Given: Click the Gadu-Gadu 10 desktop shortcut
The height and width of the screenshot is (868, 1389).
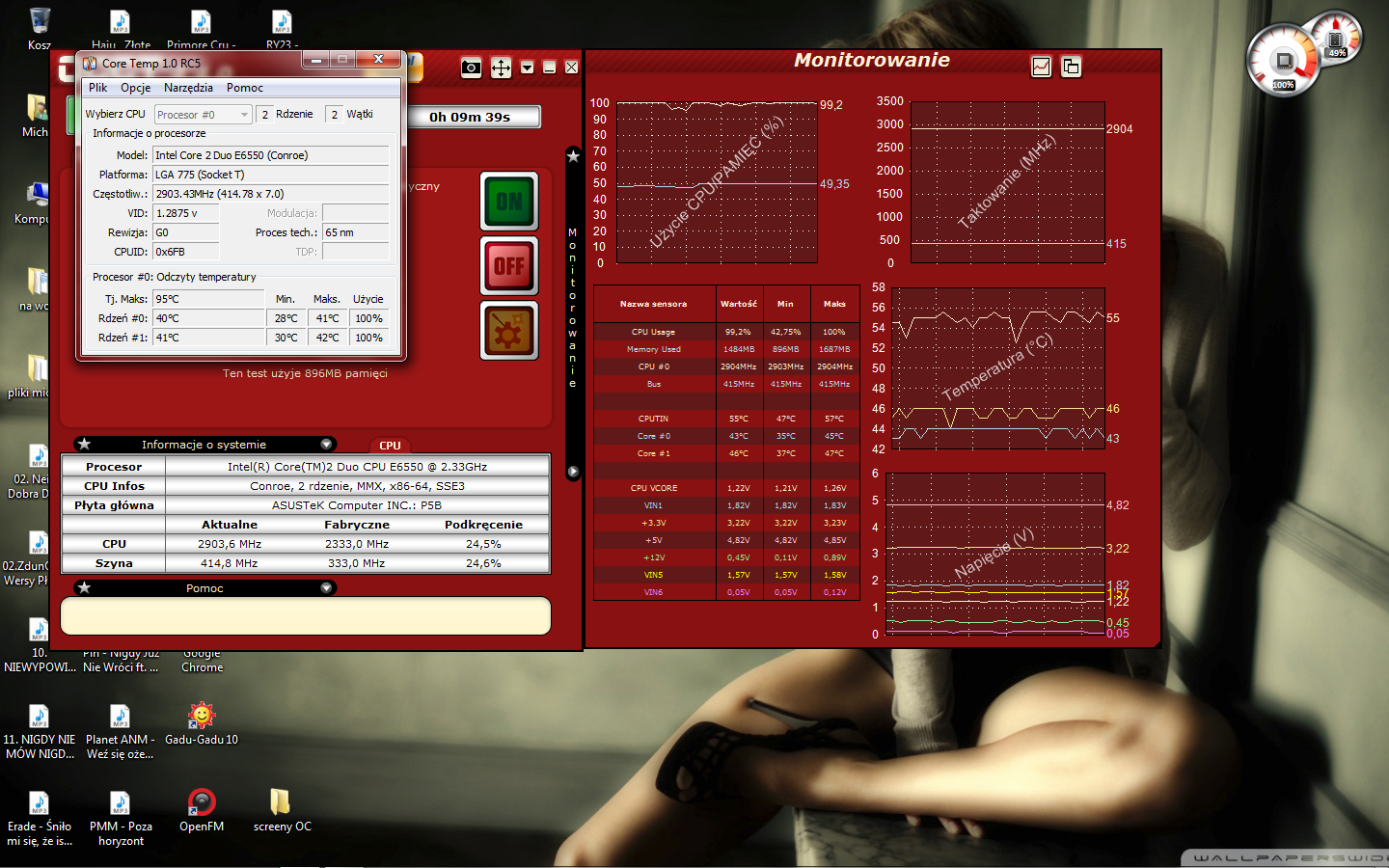Looking at the screenshot, I should pos(202,723).
